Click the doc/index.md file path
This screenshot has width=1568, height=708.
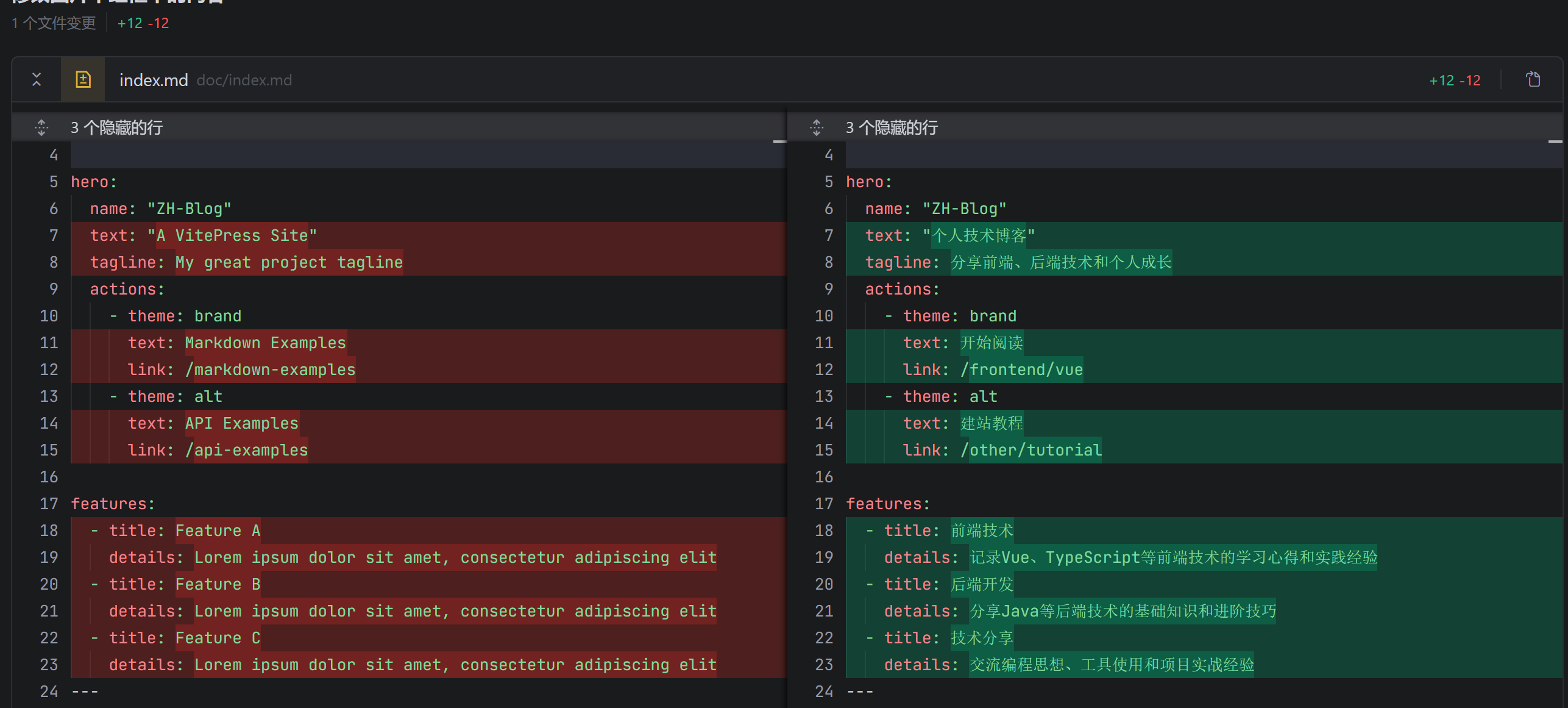(244, 80)
